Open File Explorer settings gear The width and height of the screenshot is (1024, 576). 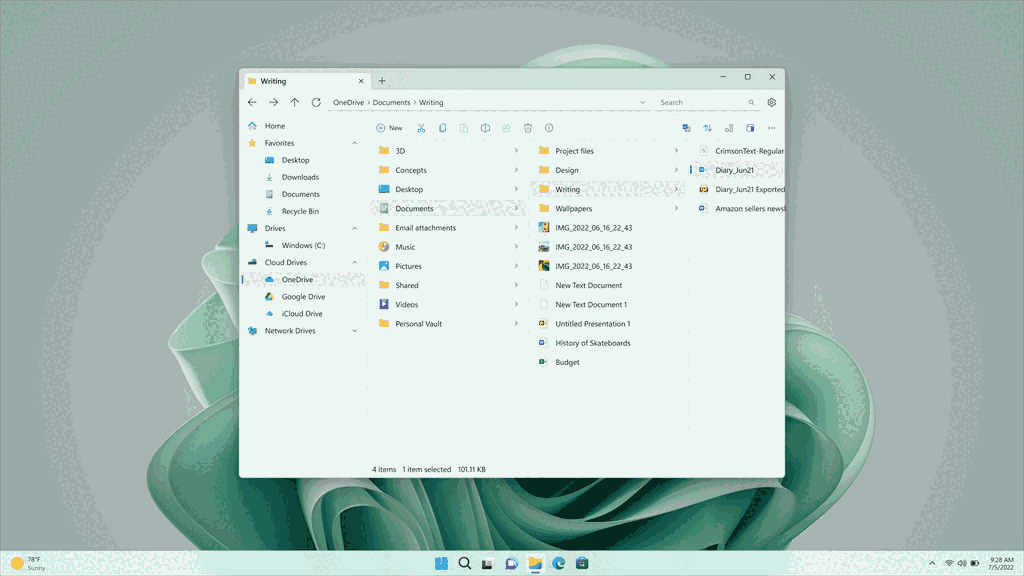(772, 102)
